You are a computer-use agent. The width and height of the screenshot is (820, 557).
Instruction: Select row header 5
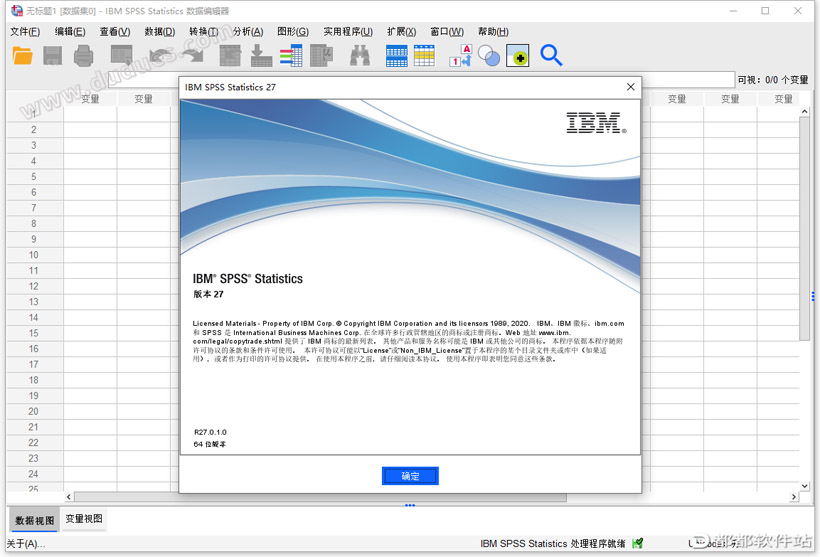34,177
